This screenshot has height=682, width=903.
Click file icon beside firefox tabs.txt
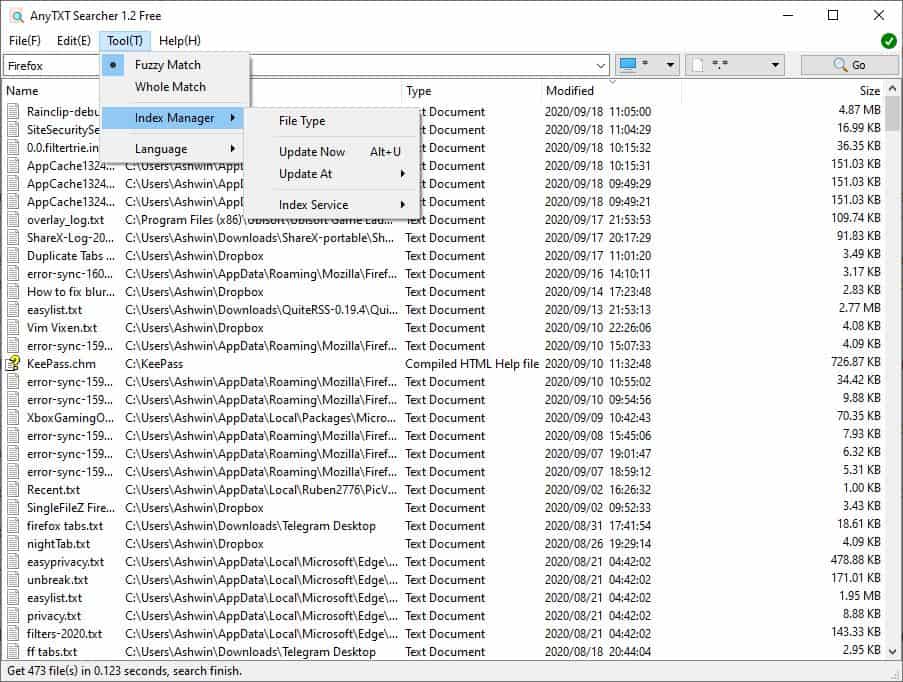(13, 526)
